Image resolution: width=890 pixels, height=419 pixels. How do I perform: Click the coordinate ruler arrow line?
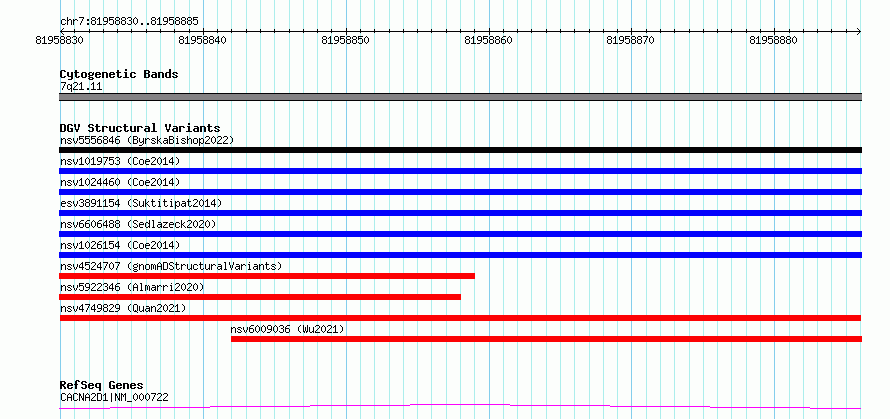(x=460, y=31)
